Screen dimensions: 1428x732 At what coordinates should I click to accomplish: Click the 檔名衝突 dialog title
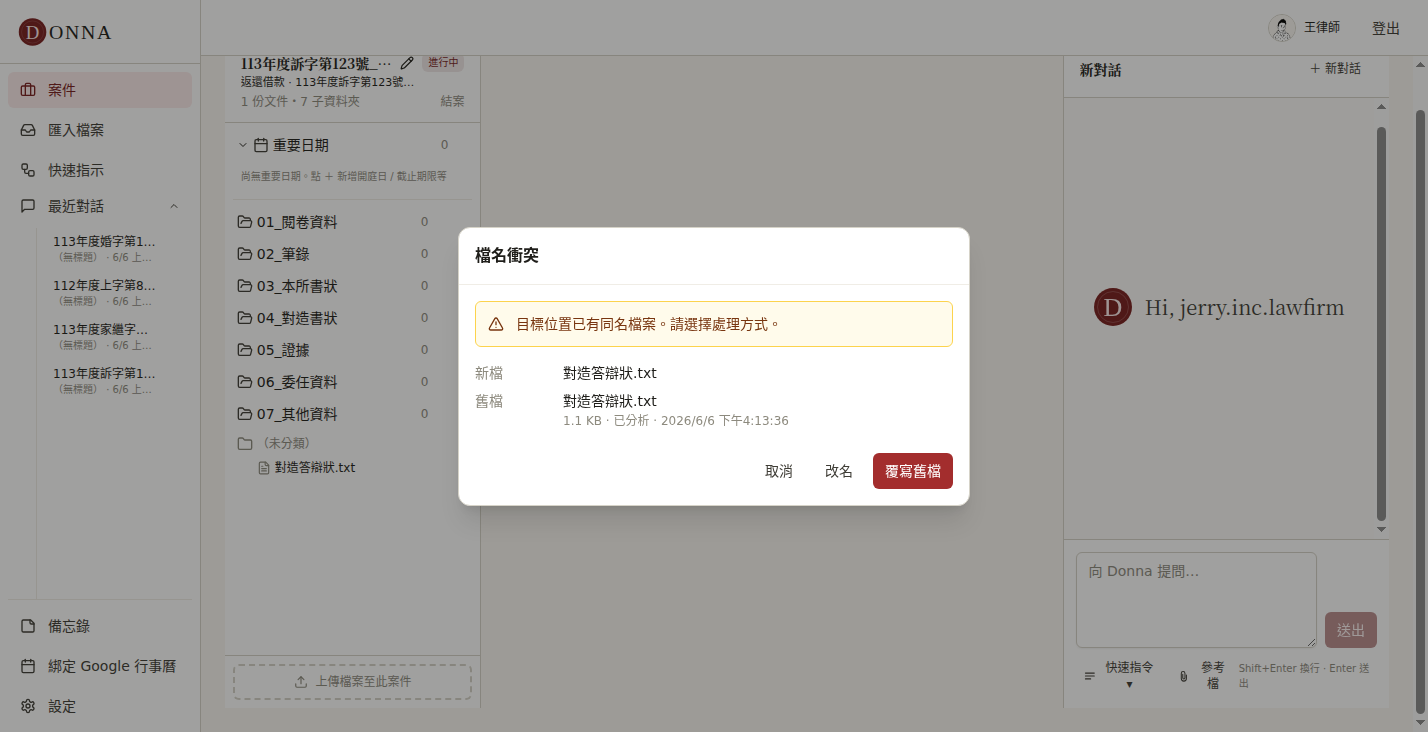507,256
